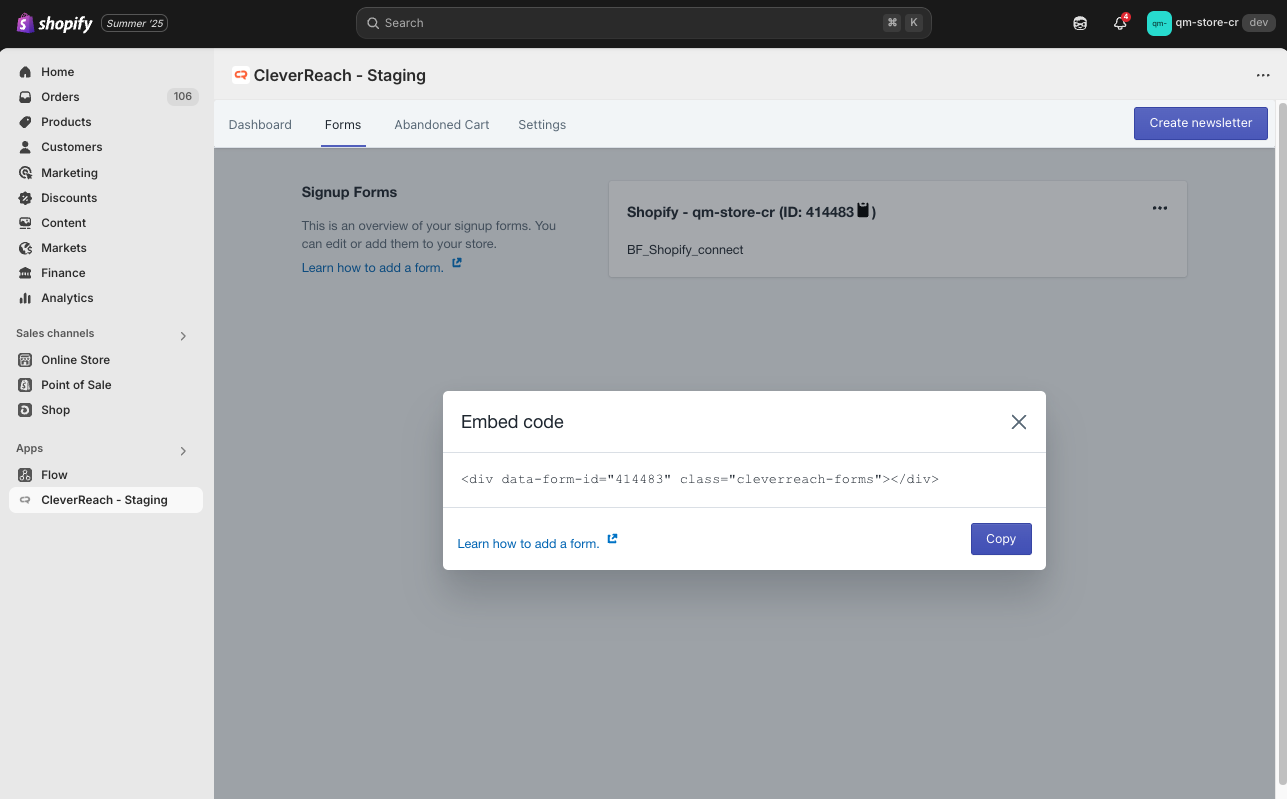
Task: Open Products in sidebar
Action: click(x=66, y=122)
